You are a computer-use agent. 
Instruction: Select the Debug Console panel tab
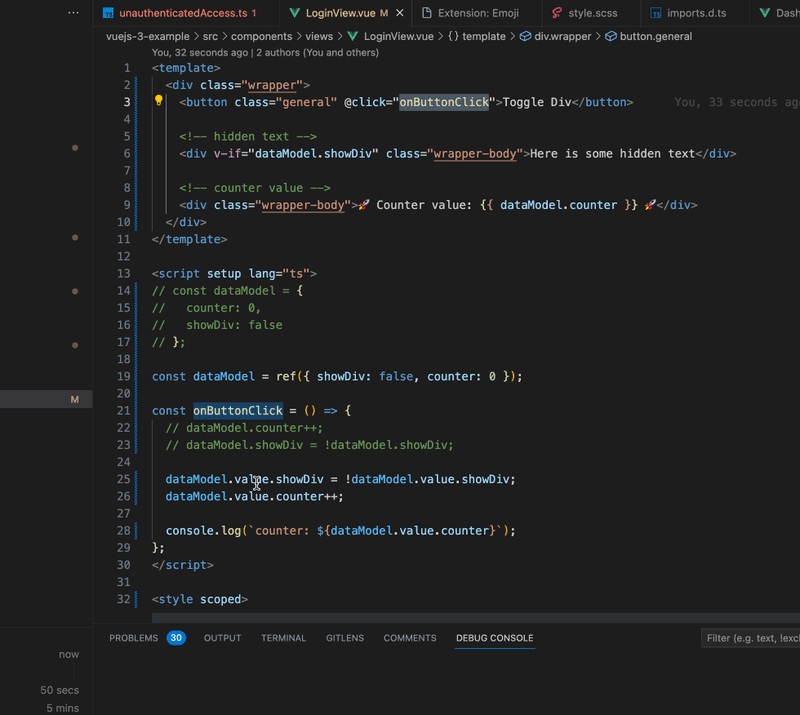tap(494, 638)
